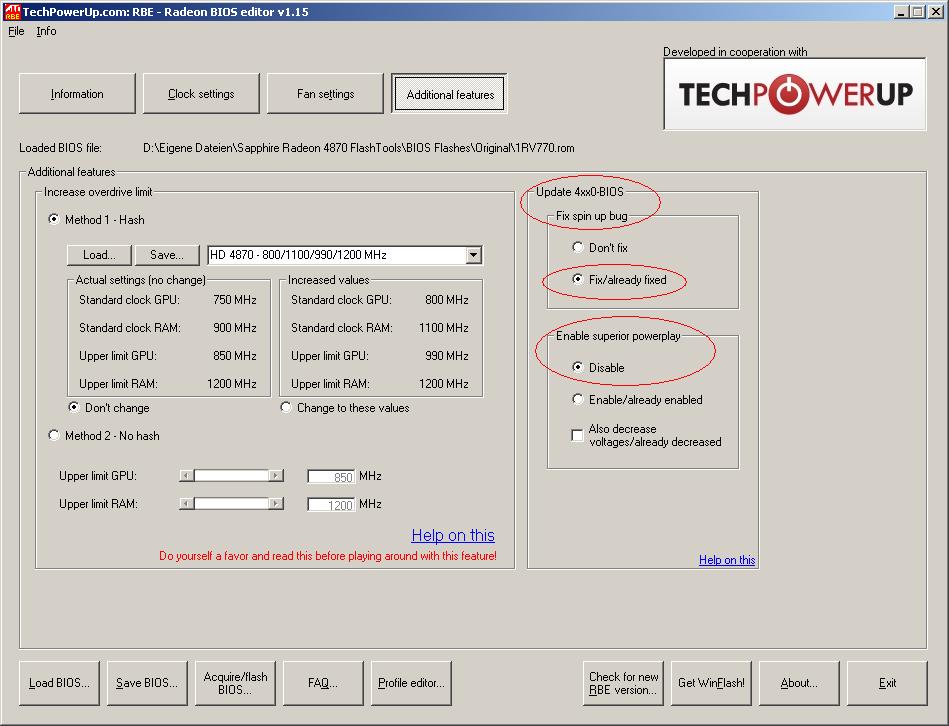Select Fix/already fixed radio button
The image size is (949, 726).
point(577,279)
